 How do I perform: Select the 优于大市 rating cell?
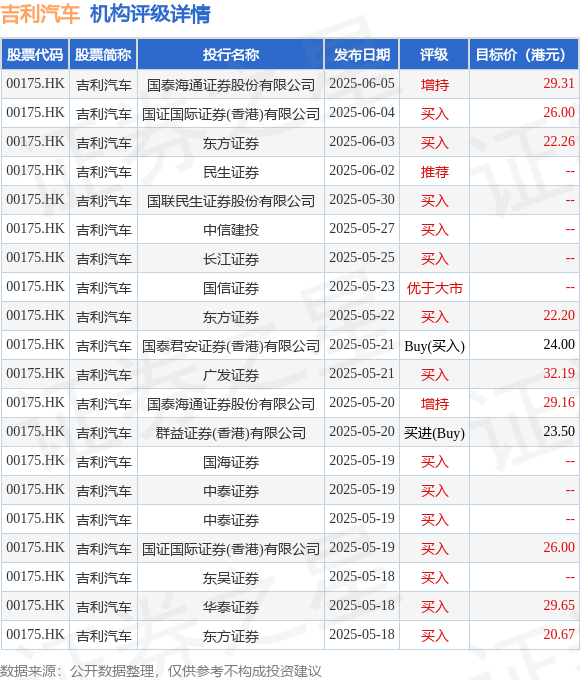tap(434, 287)
